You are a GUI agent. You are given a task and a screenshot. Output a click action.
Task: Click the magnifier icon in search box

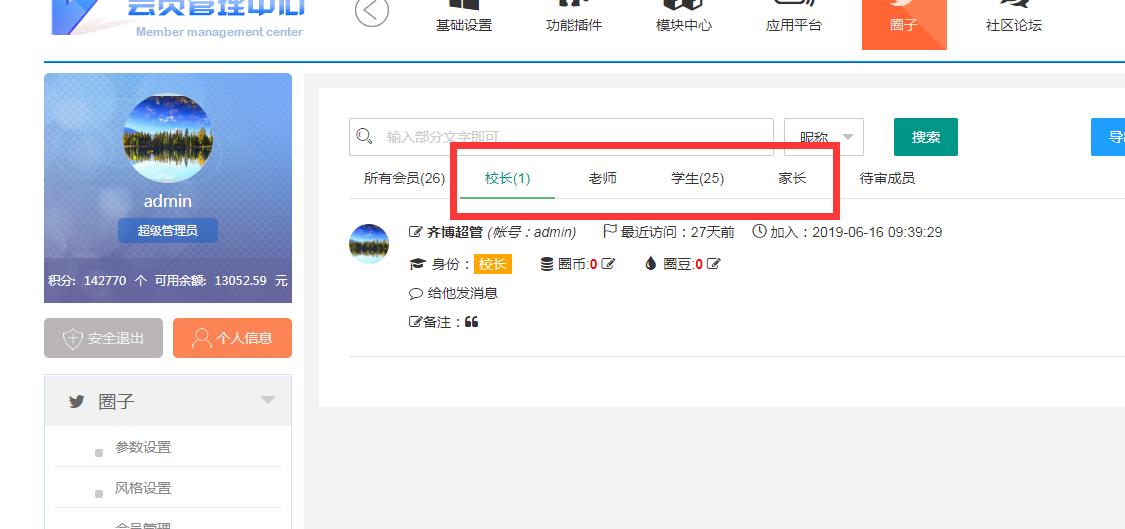point(365,136)
